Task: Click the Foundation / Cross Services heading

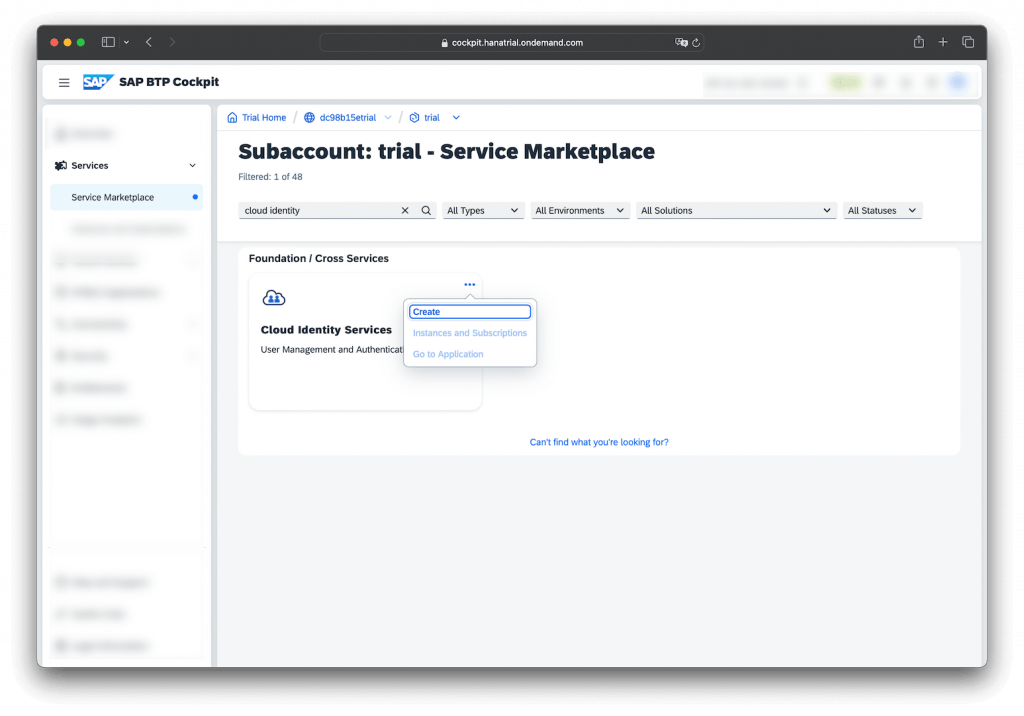Action: [x=319, y=259]
